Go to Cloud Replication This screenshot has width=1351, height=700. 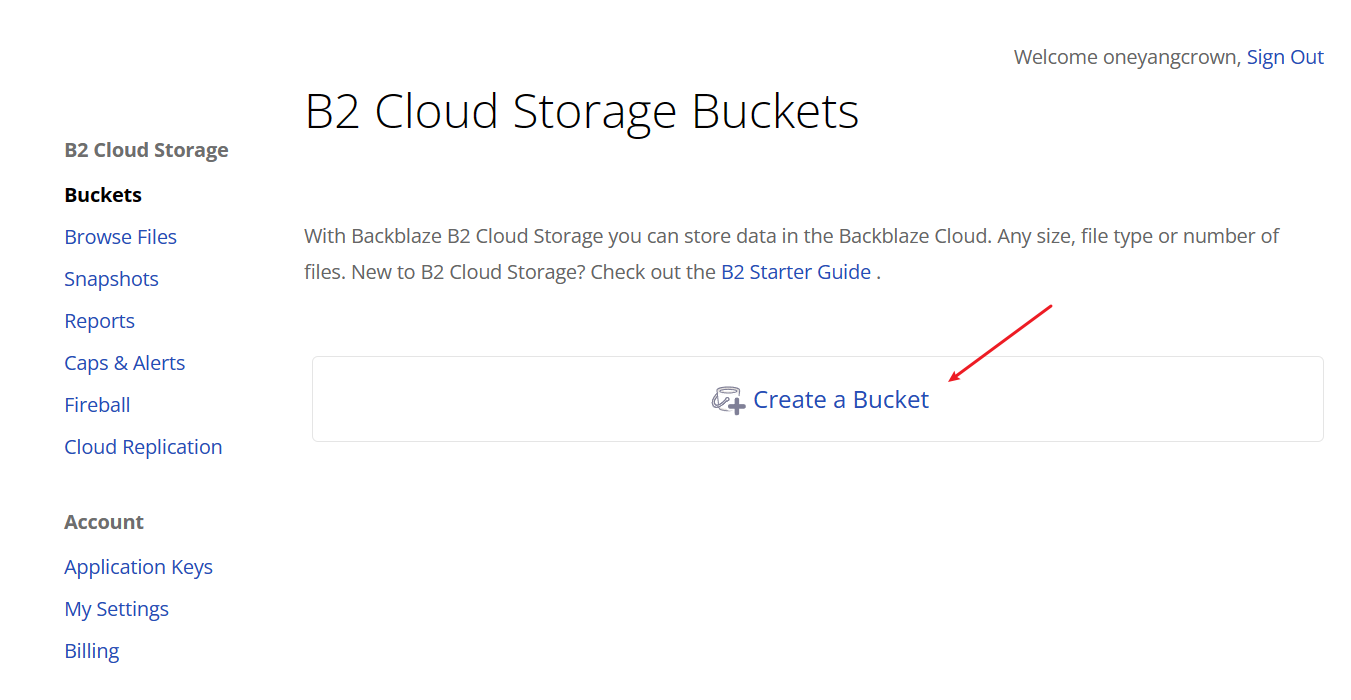coord(143,447)
